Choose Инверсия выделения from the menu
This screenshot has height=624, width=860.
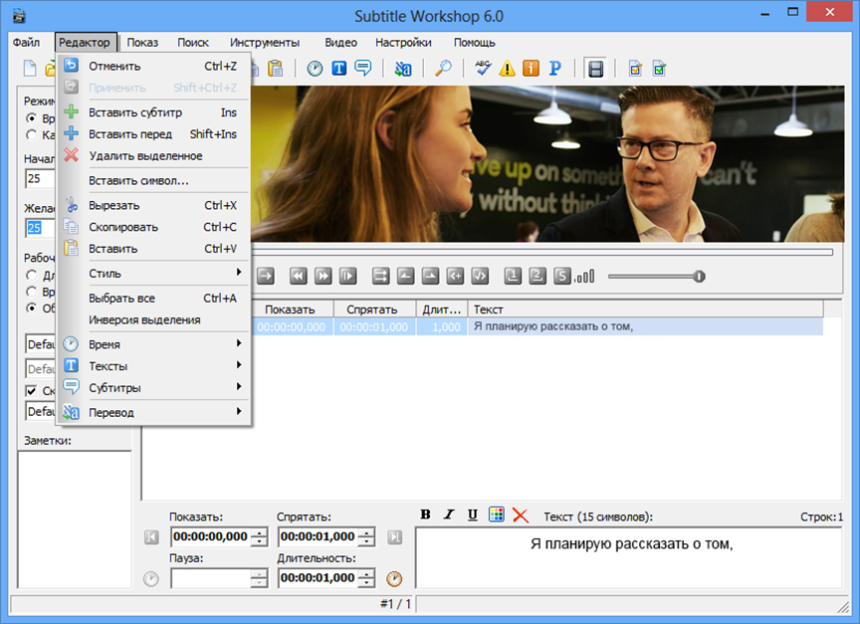[155, 320]
